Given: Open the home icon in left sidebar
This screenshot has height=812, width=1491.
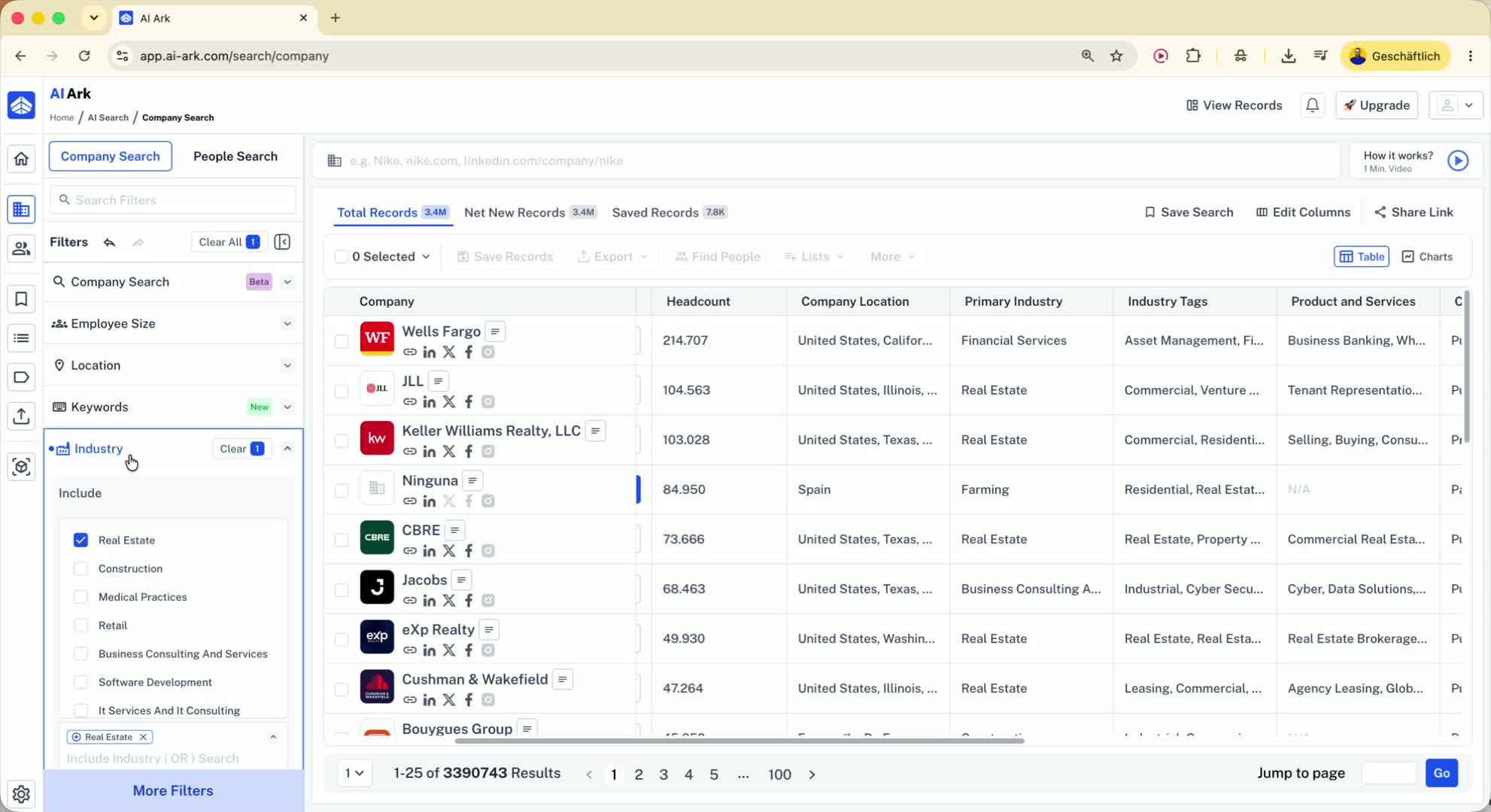Looking at the screenshot, I should [21, 159].
